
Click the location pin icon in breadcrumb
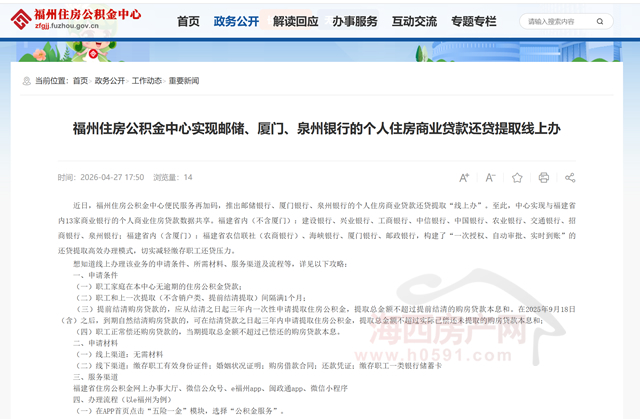pos(25,81)
